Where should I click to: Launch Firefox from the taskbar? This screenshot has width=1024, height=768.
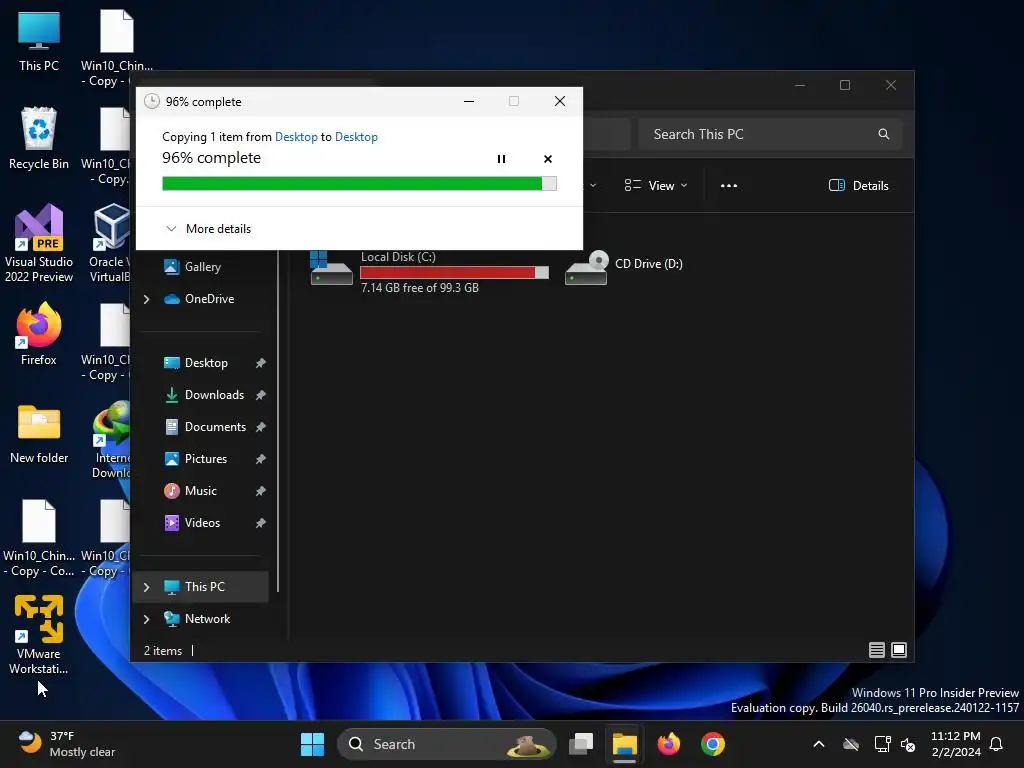(x=668, y=744)
